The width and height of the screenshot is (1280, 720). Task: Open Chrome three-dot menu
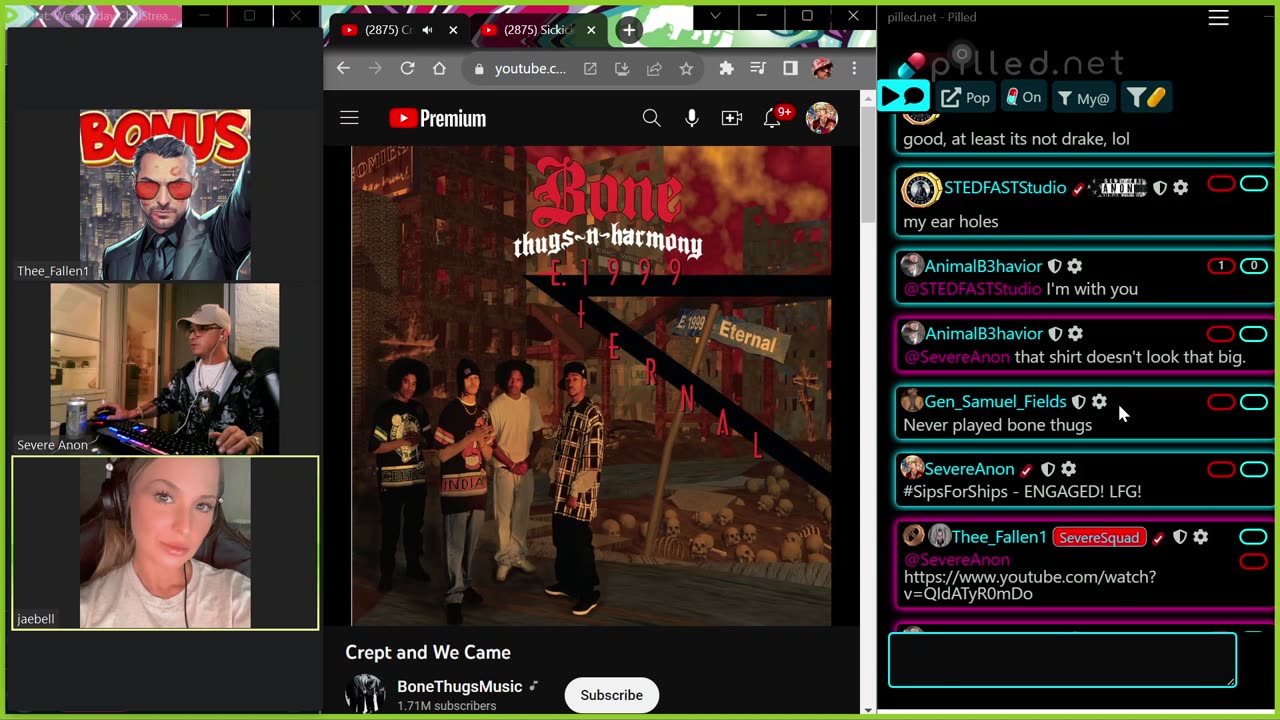point(854,68)
